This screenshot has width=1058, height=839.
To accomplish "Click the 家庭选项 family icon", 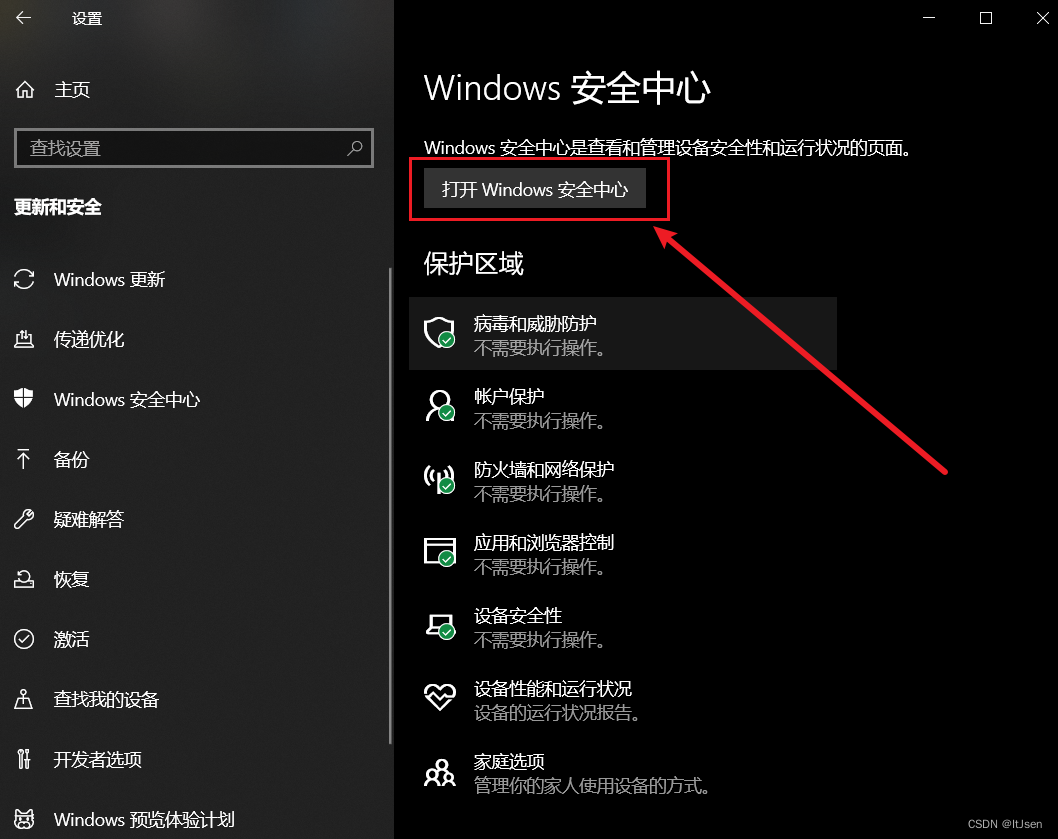I will (439, 772).
